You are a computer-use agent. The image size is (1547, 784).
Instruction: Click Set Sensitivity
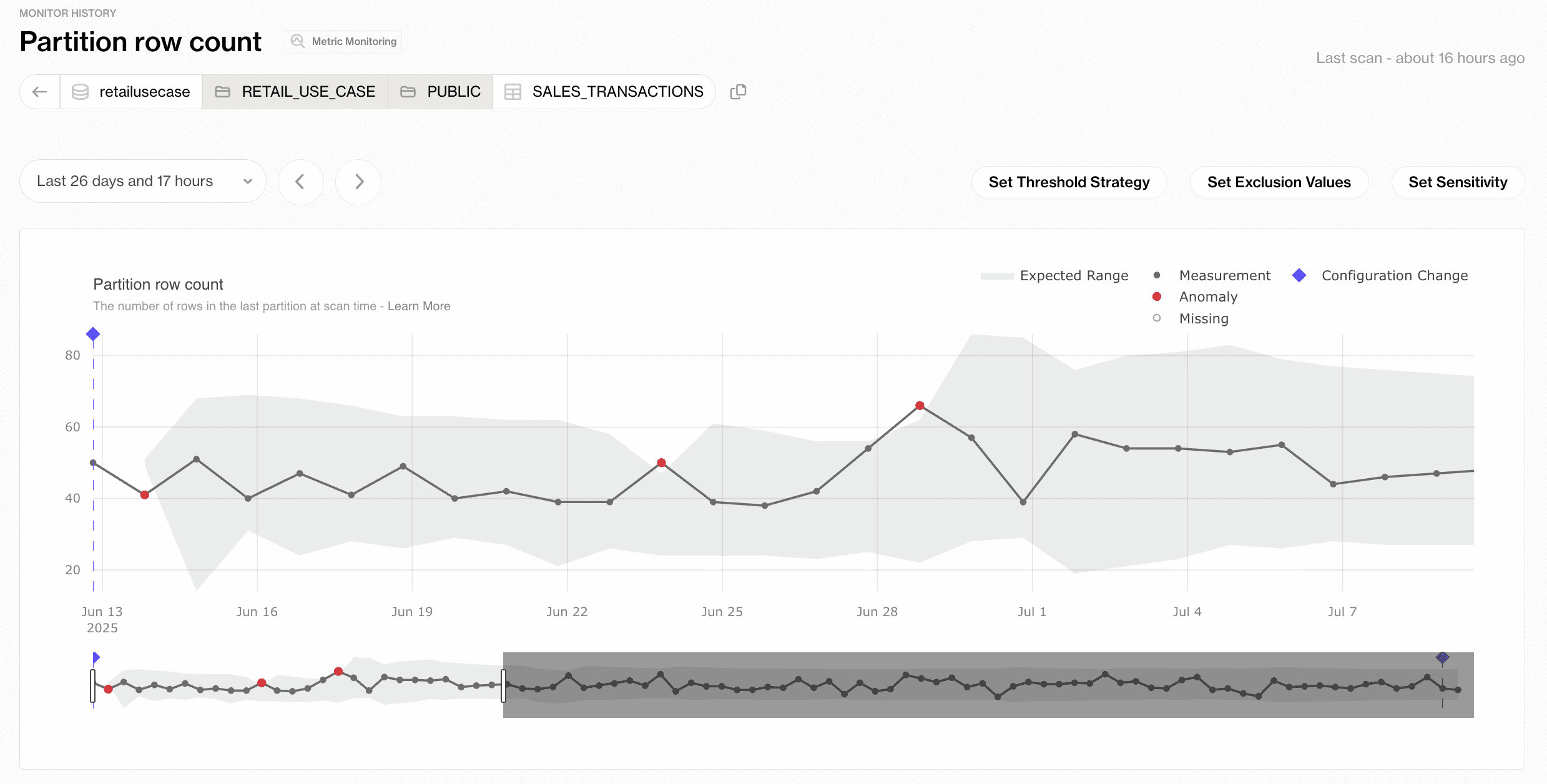point(1458,182)
